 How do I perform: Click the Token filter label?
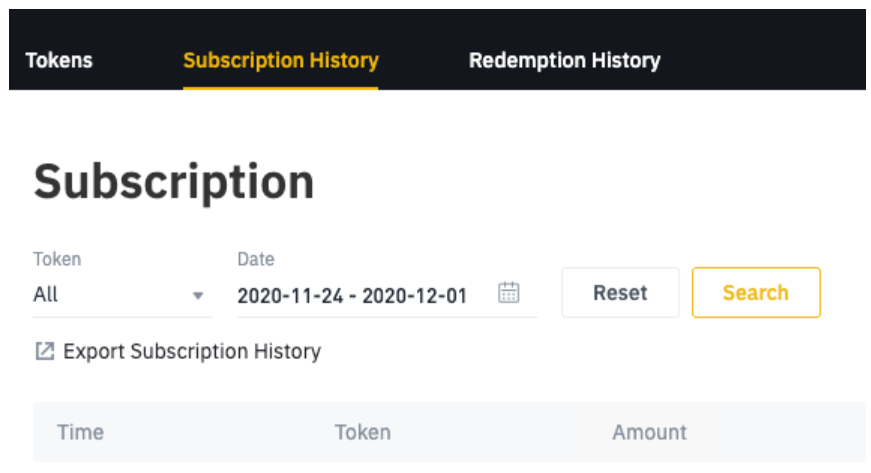[x=57, y=259]
